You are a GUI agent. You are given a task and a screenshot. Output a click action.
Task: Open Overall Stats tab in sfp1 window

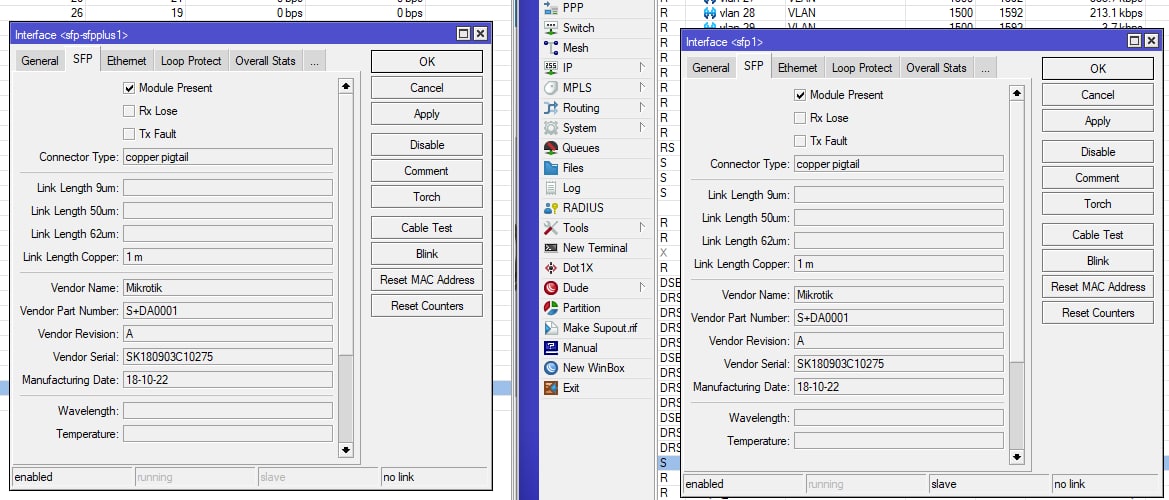[x=936, y=69]
